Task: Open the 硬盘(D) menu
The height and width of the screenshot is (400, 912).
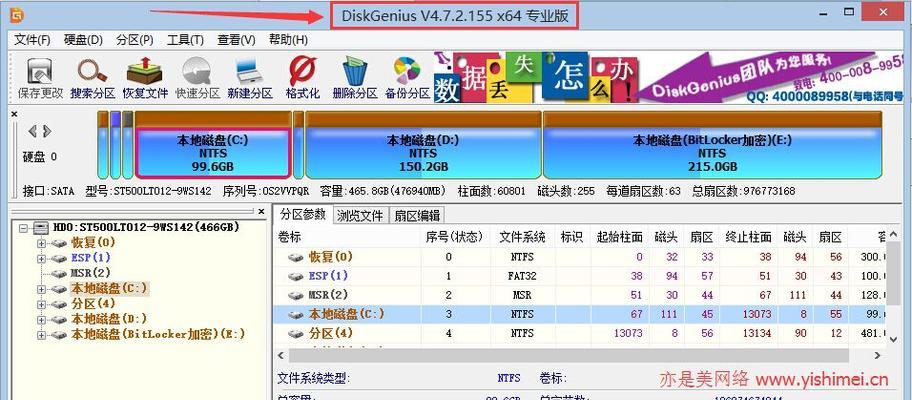Action: tap(83, 40)
